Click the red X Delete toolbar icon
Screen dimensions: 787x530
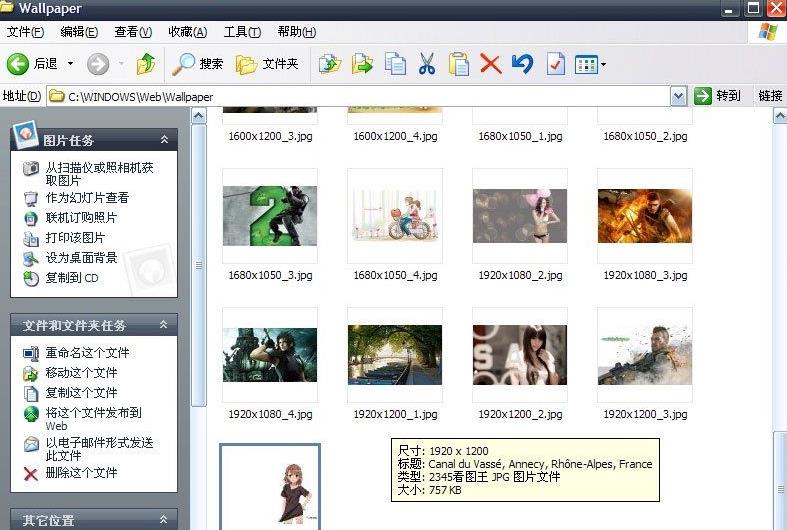[x=490, y=64]
